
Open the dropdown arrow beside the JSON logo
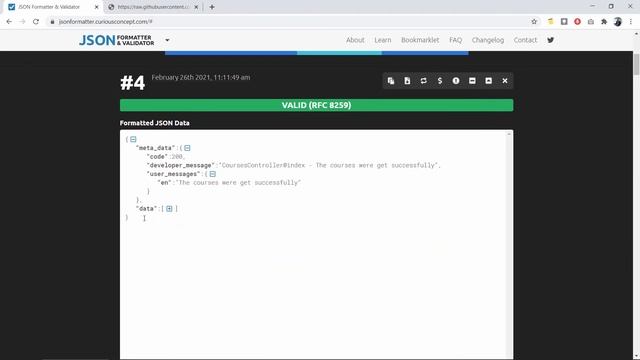(x=167, y=40)
